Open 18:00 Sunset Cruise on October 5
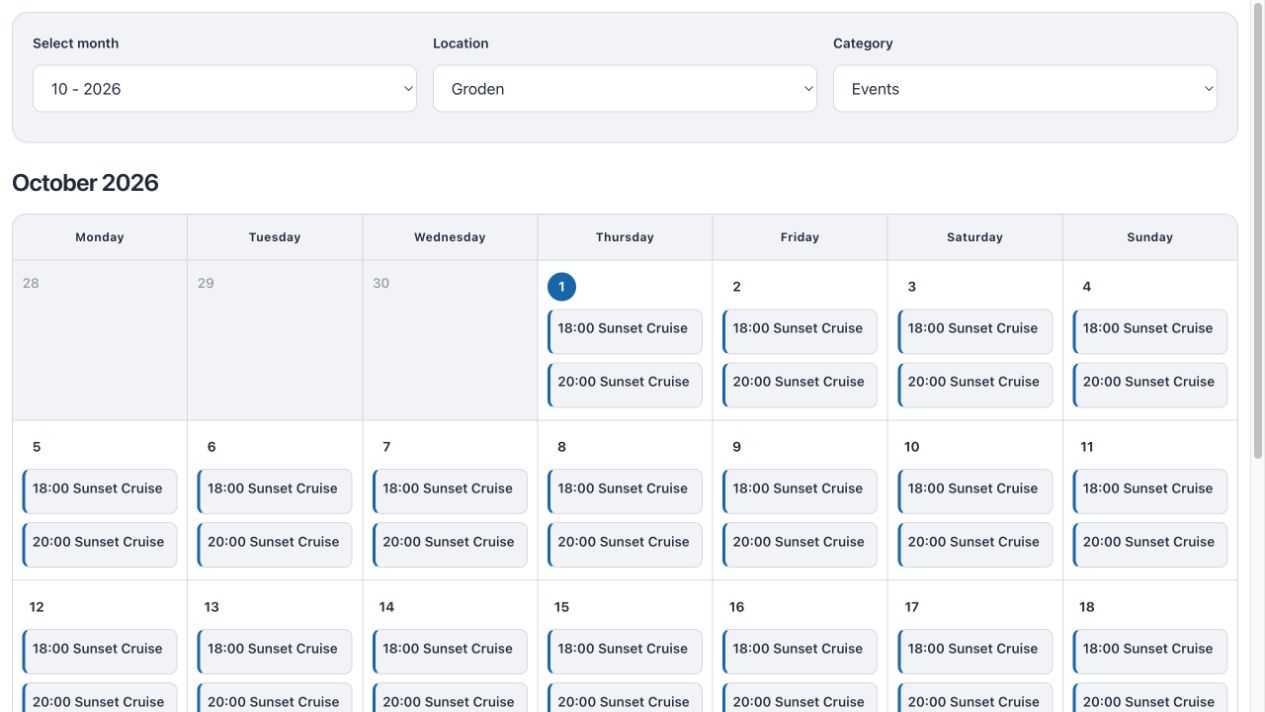The image size is (1265, 712). [100, 491]
